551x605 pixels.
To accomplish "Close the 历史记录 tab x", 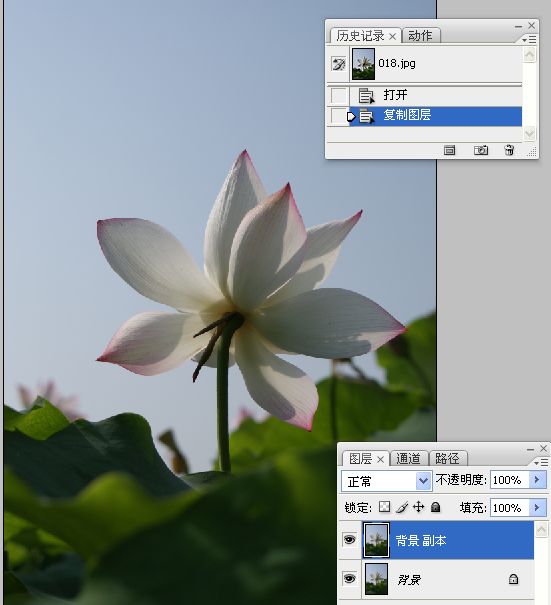I will (x=392, y=36).
